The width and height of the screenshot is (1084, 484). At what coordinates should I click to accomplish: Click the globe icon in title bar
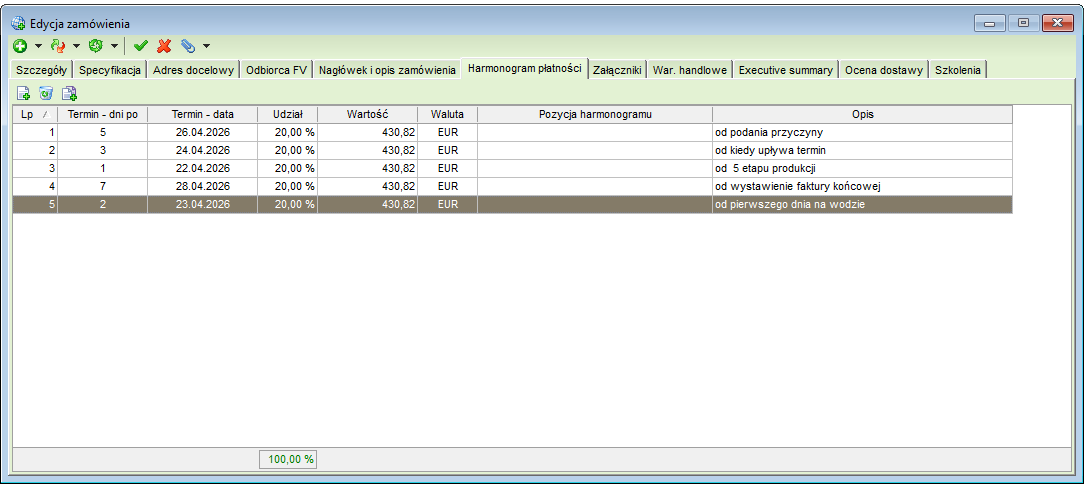pyautogui.click(x=19, y=24)
